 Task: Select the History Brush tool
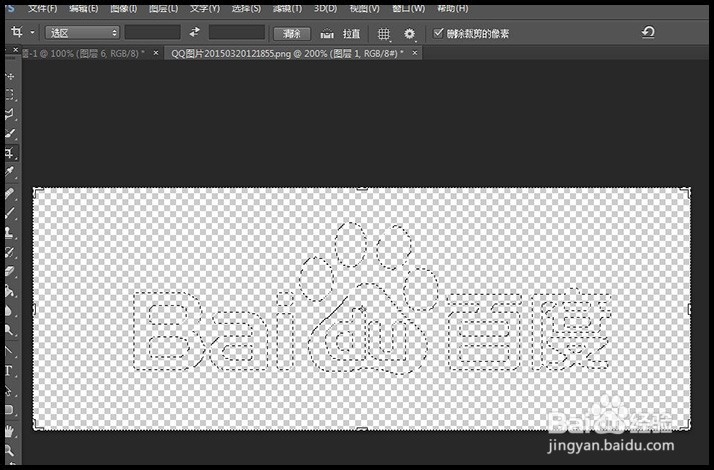[x=9, y=252]
